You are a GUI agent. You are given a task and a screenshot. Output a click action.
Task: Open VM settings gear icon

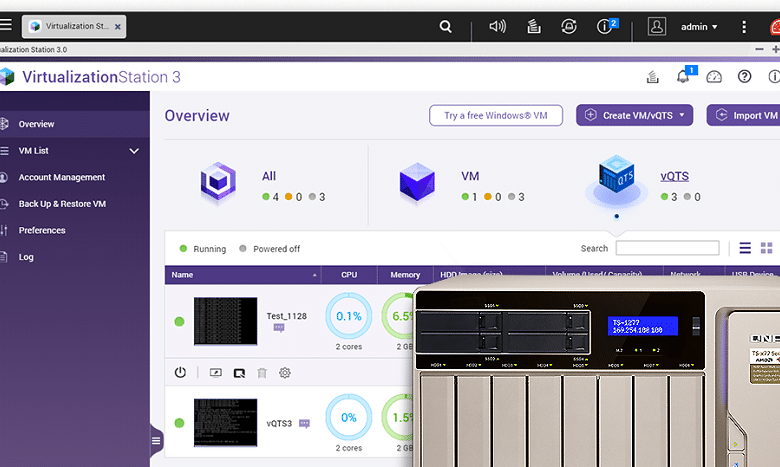285,373
